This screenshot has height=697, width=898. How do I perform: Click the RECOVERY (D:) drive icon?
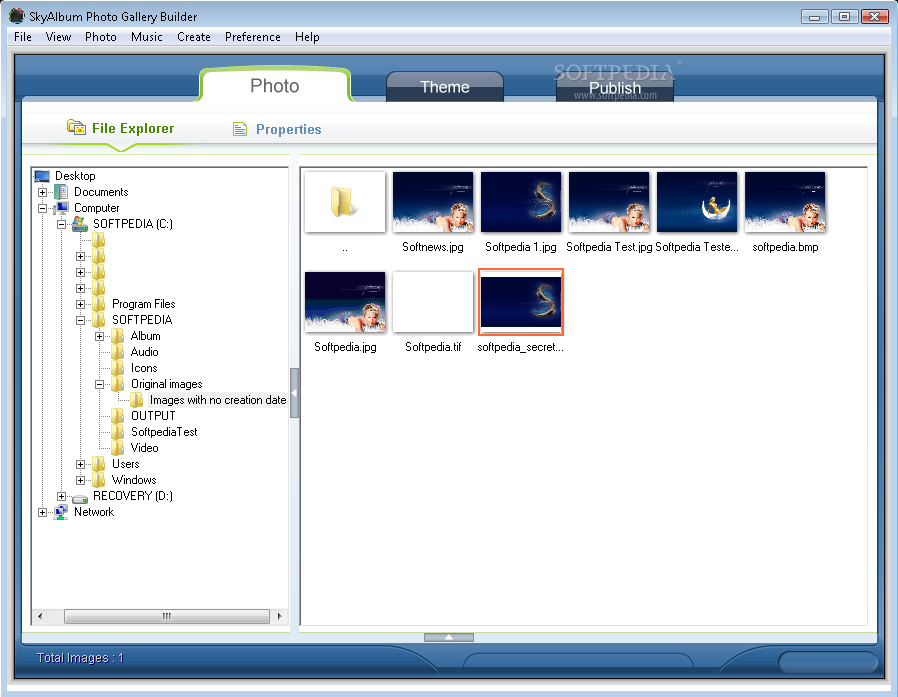(x=80, y=498)
